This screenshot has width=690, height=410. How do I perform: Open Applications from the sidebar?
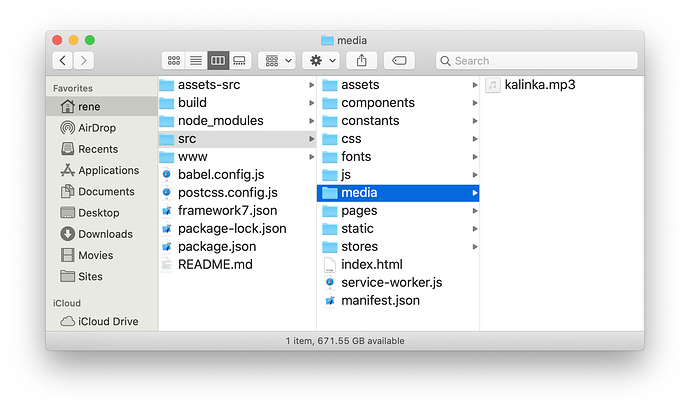pos(102,170)
